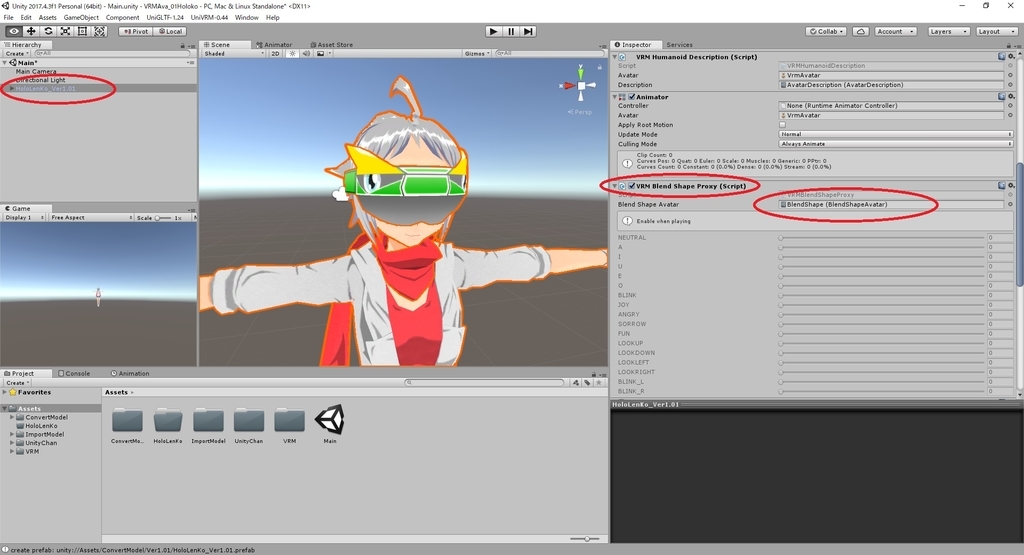The height and width of the screenshot is (555, 1024).
Task: Select the Move tool
Action: [x=31, y=31]
